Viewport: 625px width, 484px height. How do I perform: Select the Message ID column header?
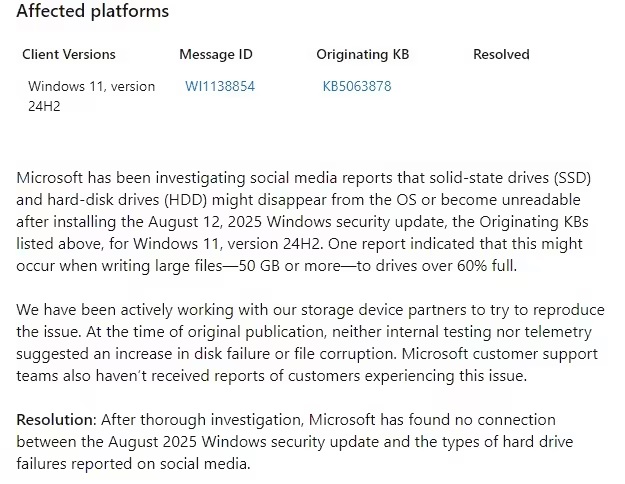(x=215, y=54)
